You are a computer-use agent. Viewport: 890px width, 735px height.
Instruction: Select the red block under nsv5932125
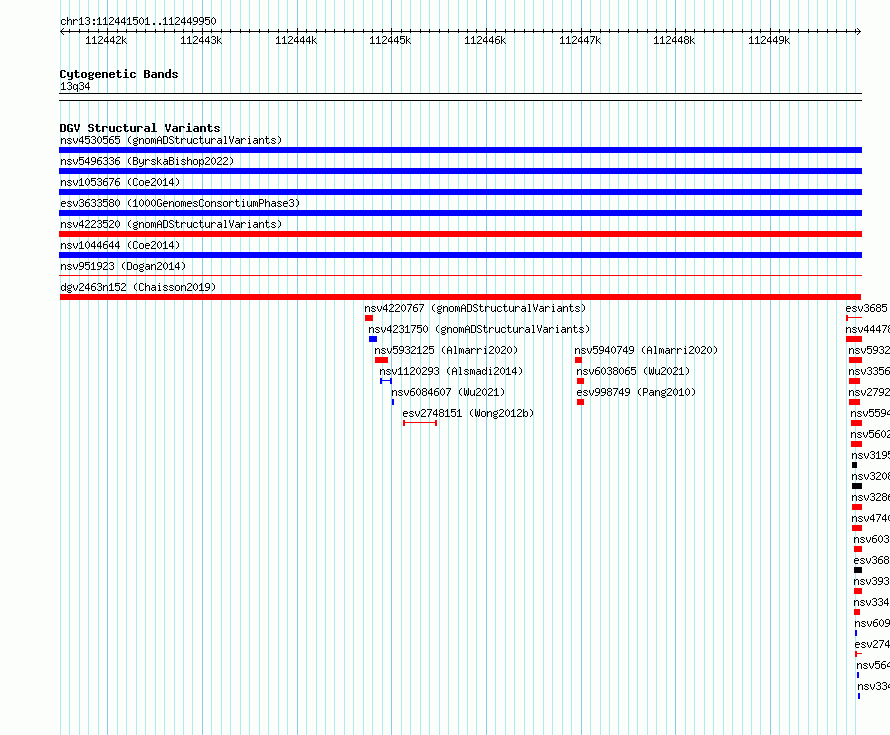[x=381, y=360]
